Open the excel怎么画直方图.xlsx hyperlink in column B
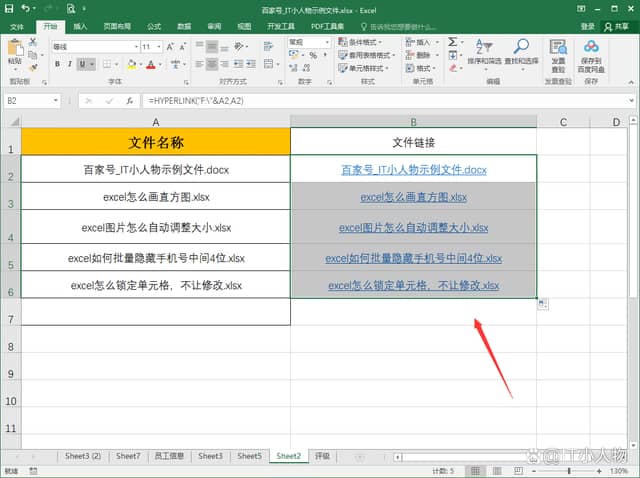The width and height of the screenshot is (640, 478). click(413, 198)
